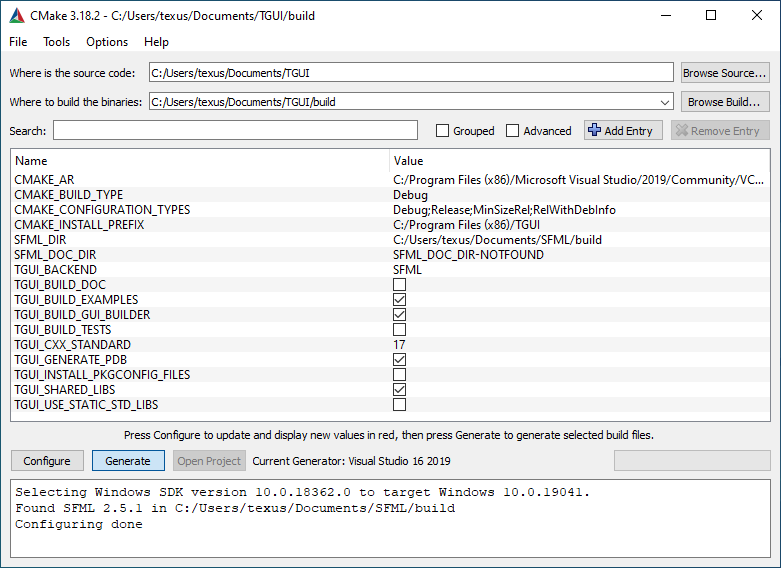This screenshot has height=568, width=781.
Task: Click Current Generator: Visual Studio 16 2019 label
Action: click(351, 461)
